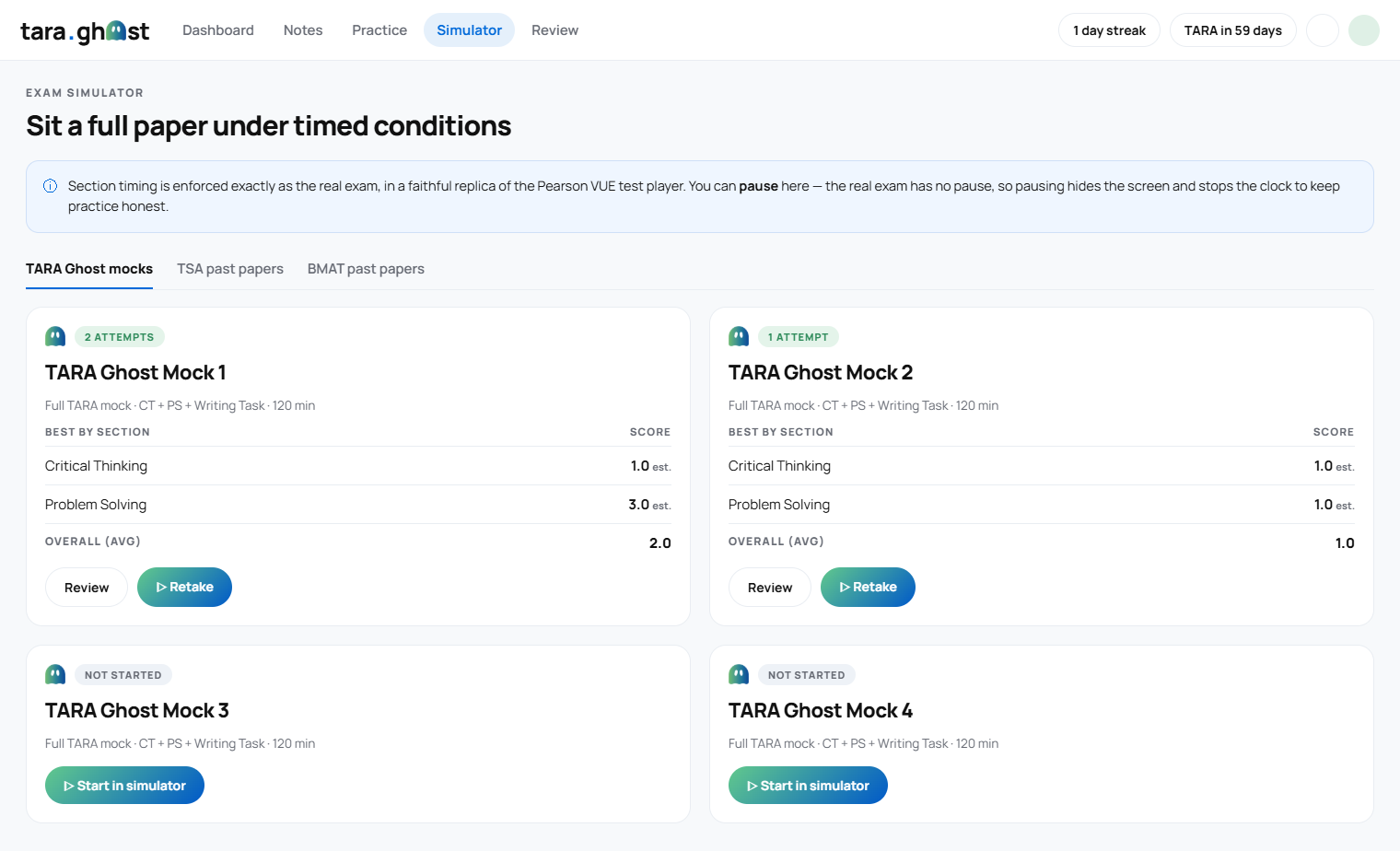The height and width of the screenshot is (851, 1400).
Task: Click Mock 2's Critical Thinking score '1.0 est.'
Action: (1335, 466)
